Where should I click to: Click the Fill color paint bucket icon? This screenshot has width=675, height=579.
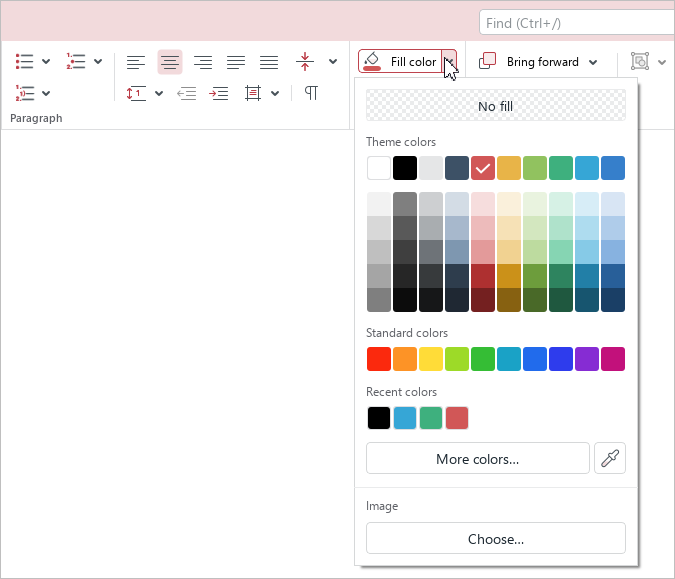[x=372, y=62]
